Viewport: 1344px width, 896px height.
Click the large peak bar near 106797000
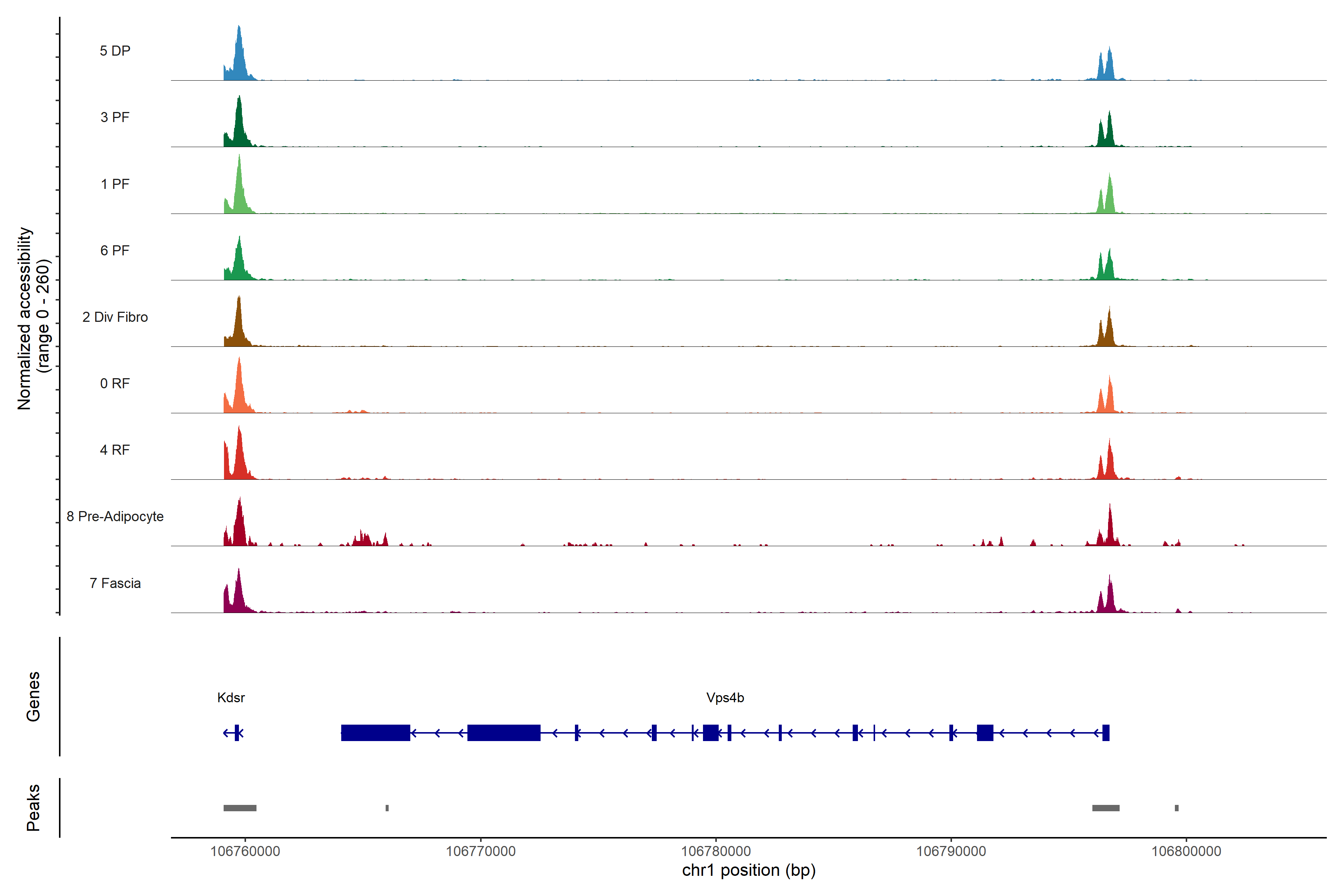tap(1106, 808)
